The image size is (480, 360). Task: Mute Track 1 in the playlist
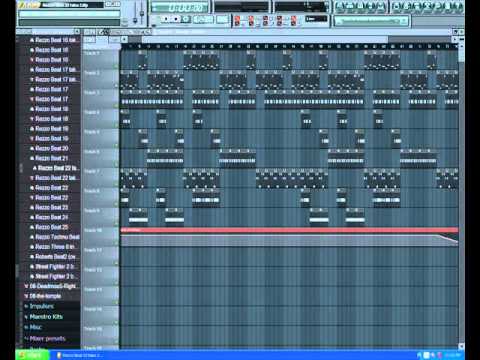(116, 67)
